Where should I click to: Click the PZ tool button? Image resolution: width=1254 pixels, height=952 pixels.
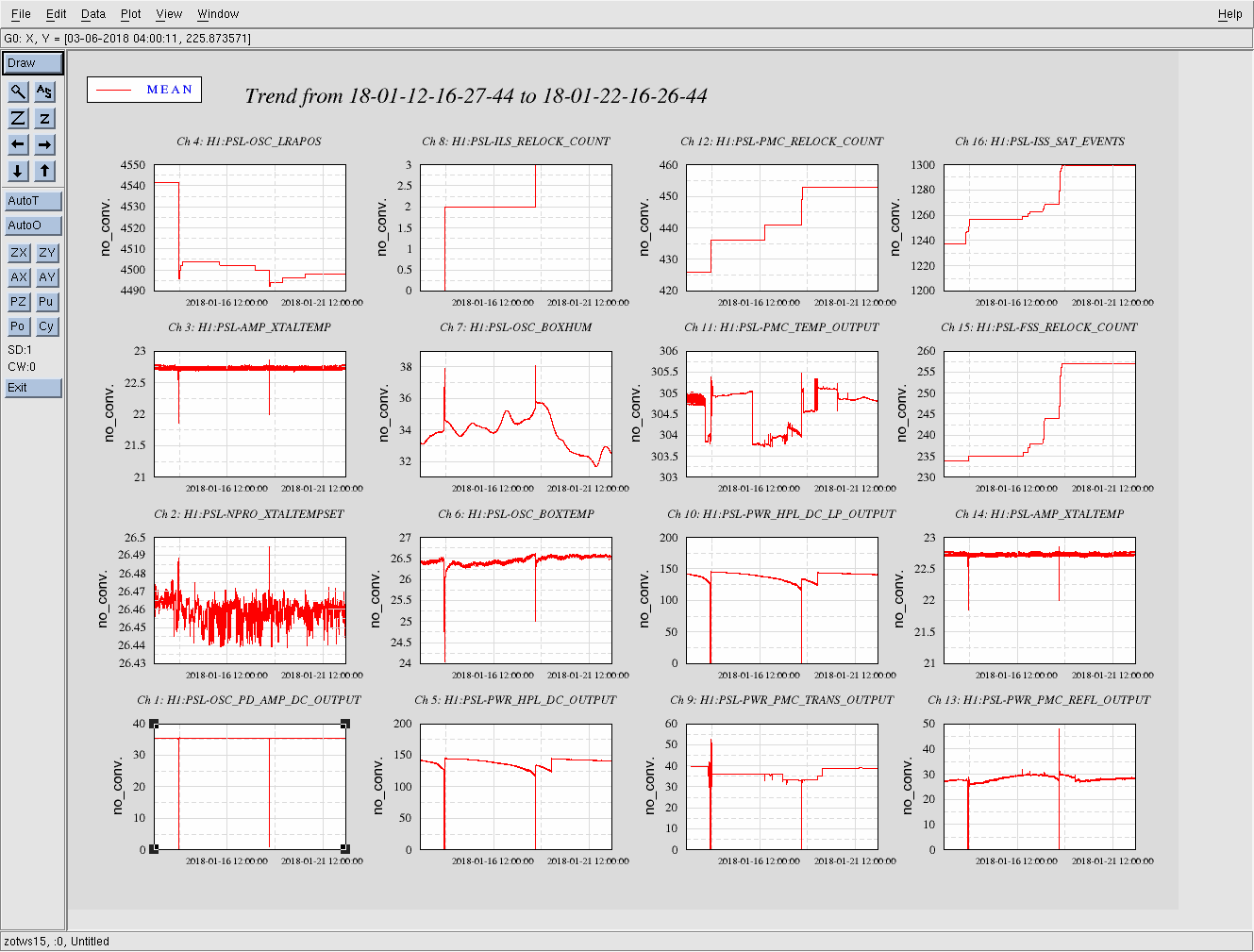(18, 302)
